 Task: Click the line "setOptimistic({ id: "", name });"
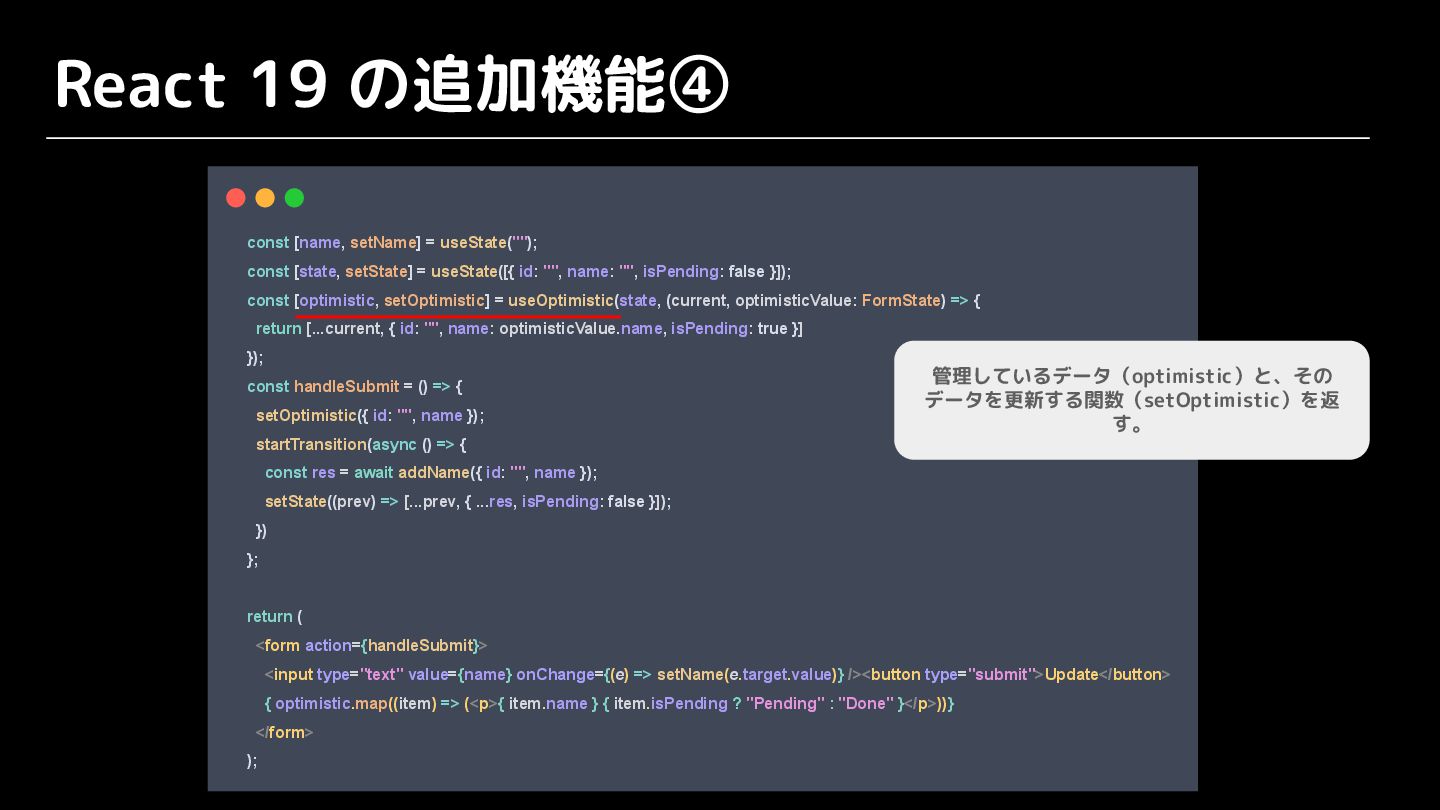point(370,415)
